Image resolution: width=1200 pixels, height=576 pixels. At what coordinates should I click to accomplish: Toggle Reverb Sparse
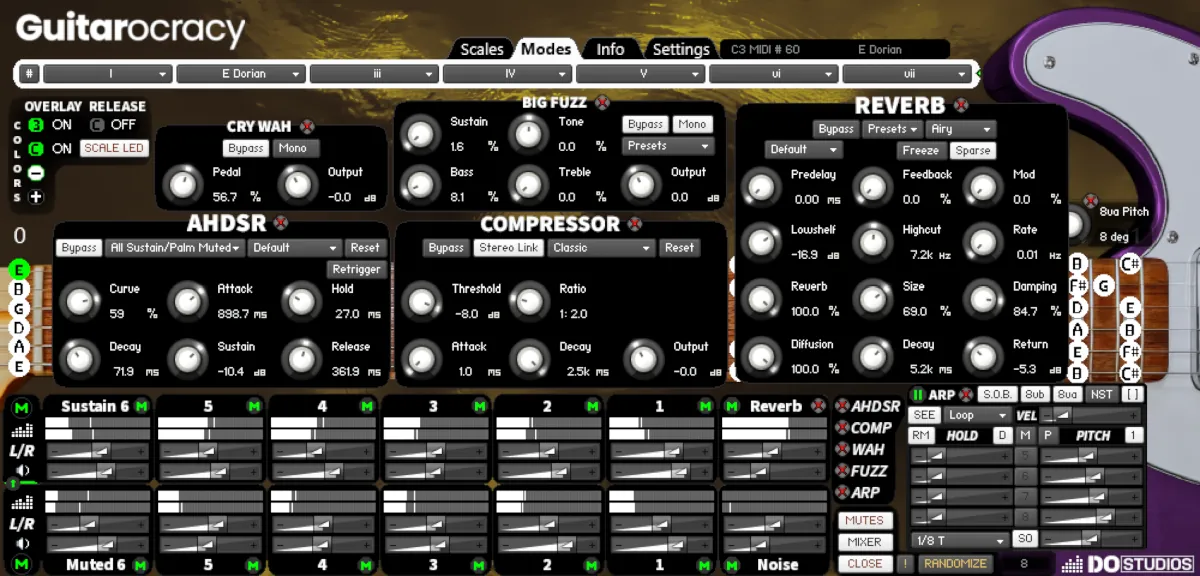pos(972,150)
